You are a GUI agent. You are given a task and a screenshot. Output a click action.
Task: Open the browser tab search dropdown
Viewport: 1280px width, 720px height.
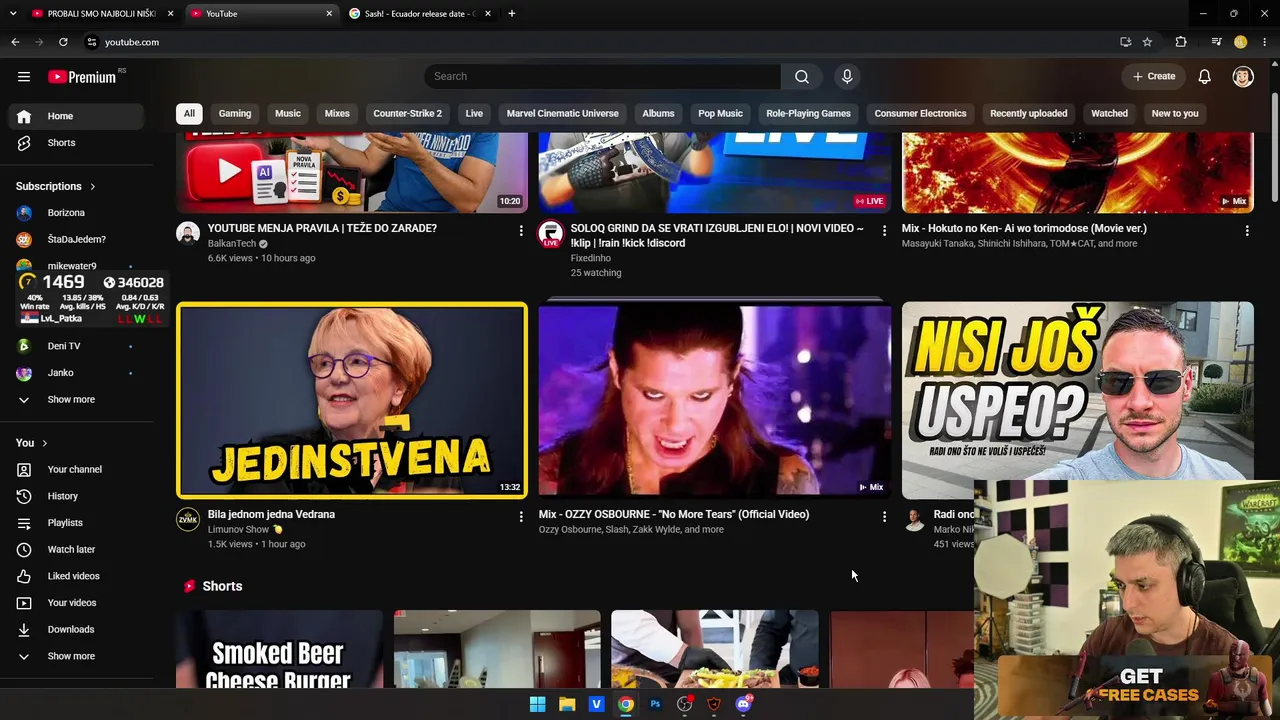point(13,13)
